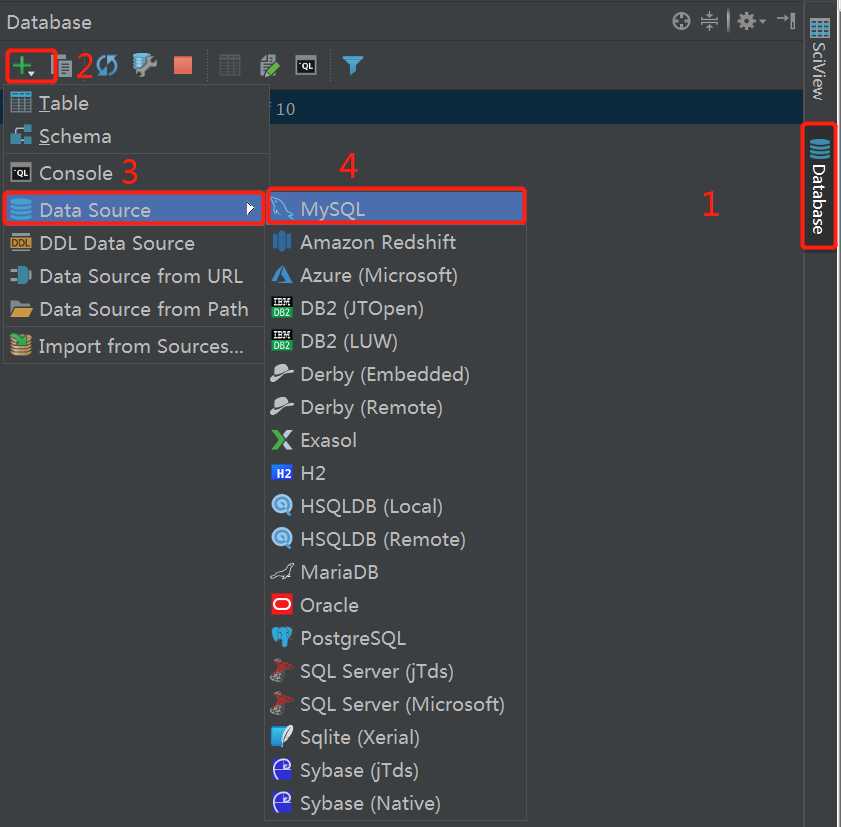Click the table editor grid icon
841x827 pixels.
pos(230,66)
